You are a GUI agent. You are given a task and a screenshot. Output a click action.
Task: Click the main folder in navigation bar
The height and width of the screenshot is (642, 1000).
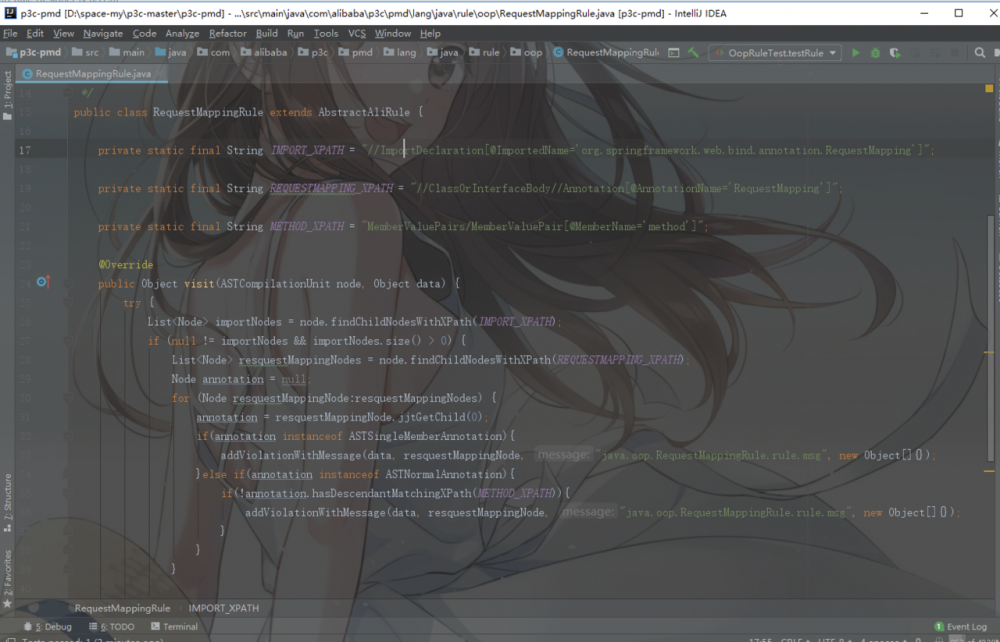(x=127, y=52)
